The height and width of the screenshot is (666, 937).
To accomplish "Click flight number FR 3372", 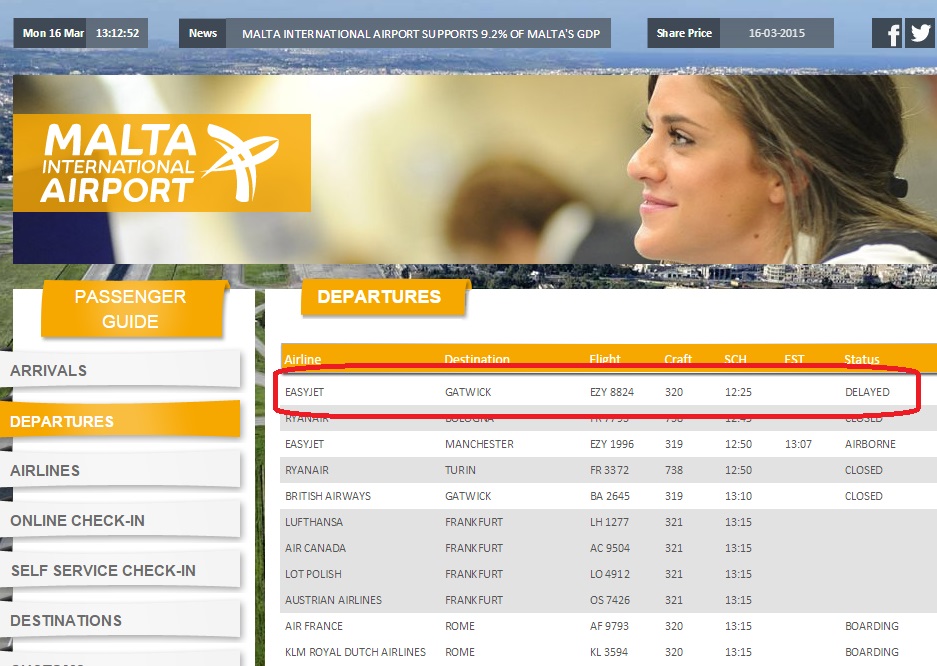I will [x=609, y=470].
